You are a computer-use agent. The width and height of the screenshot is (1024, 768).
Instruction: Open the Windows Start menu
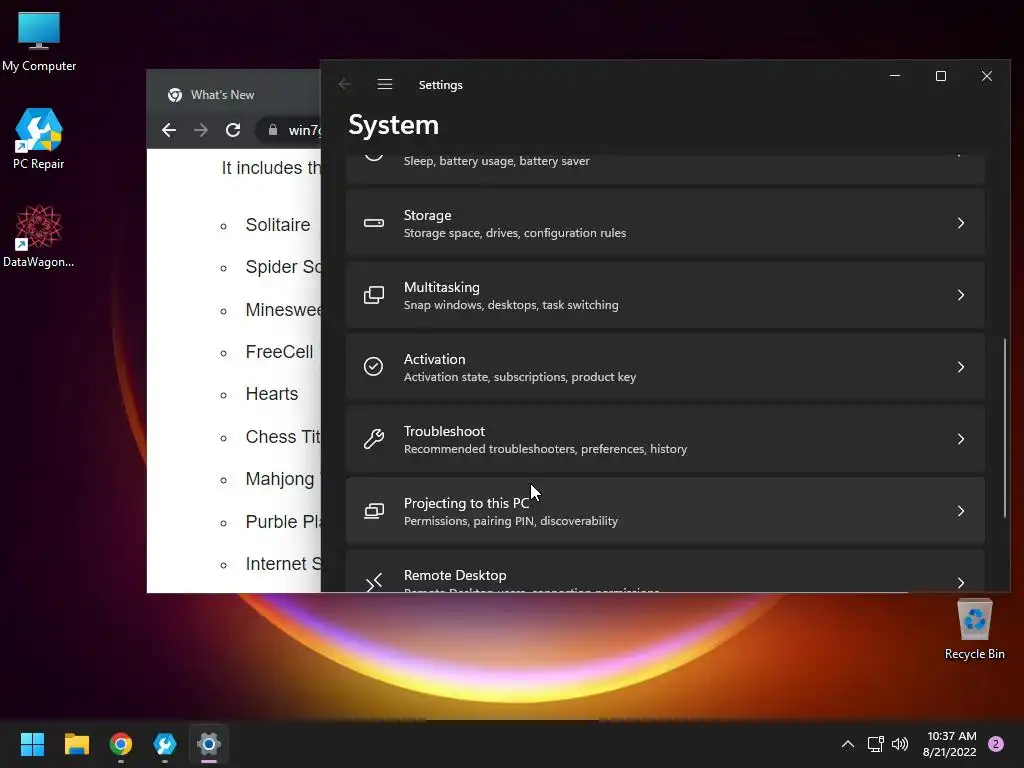point(32,744)
